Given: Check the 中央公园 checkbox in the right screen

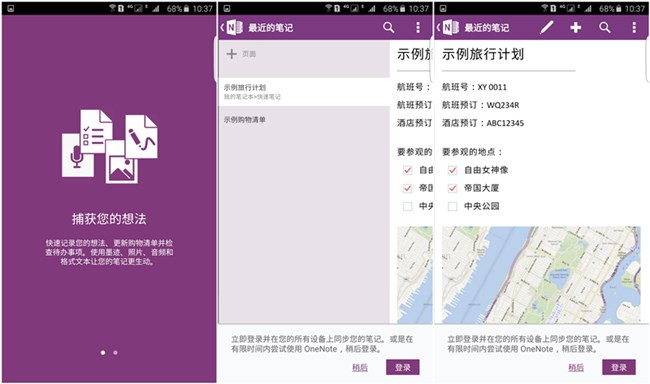Looking at the screenshot, I should (x=453, y=206).
